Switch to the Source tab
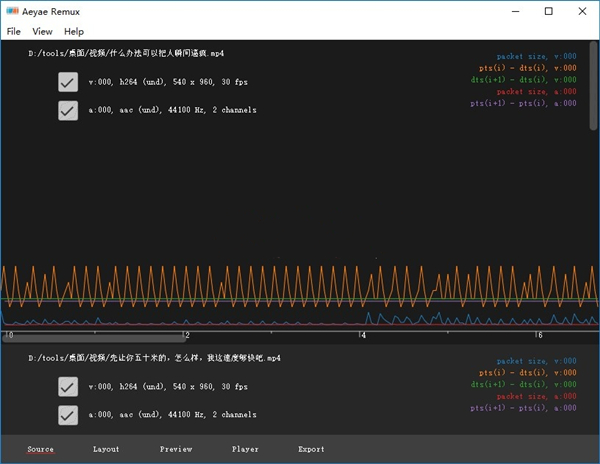 [x=41, y=449]
